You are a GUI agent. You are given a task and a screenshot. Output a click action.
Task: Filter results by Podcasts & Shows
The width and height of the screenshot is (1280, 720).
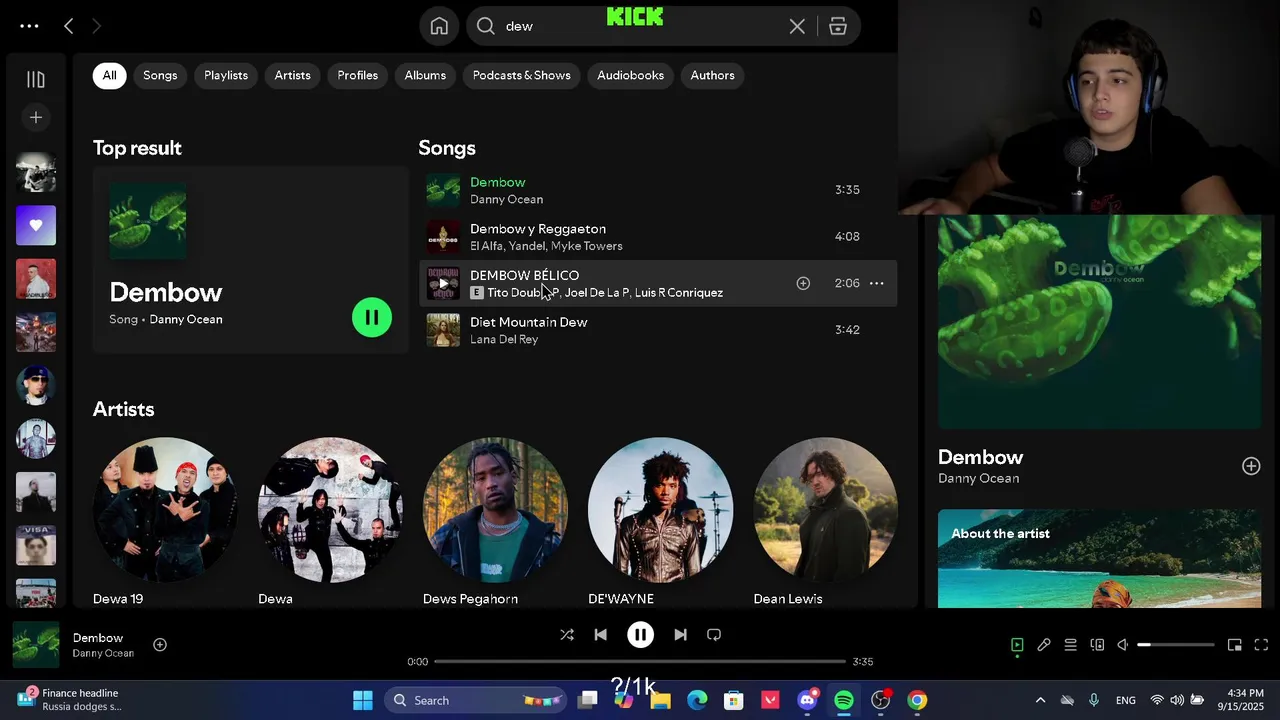click(521, 75)
